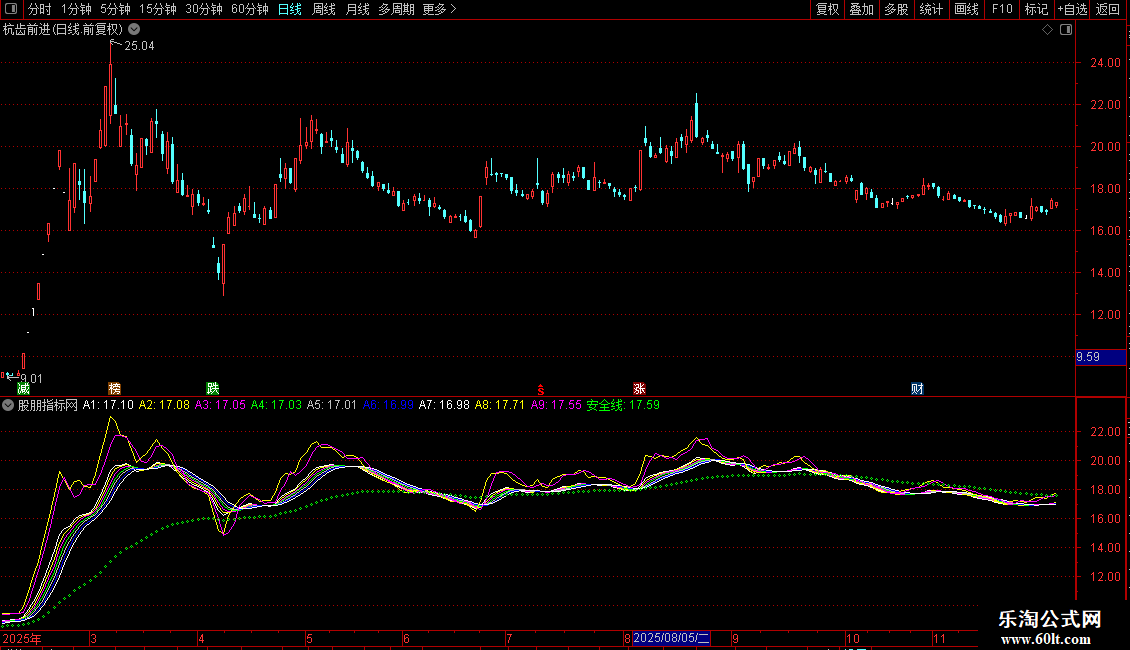Click the 画线 drawing tool button
The image size is (1130, 650).
966,10
